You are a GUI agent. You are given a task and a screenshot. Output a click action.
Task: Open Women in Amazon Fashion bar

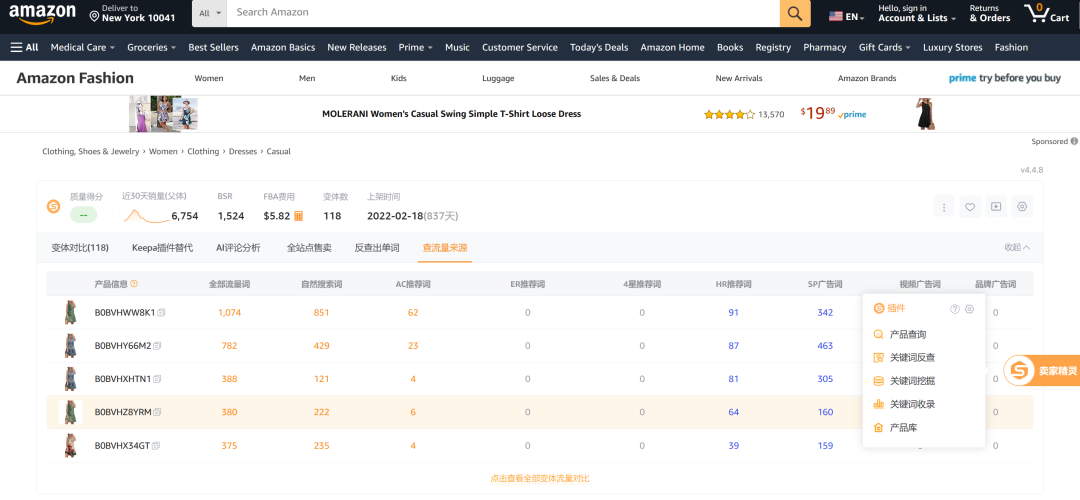pyautogui.click(x=209, y=79)
